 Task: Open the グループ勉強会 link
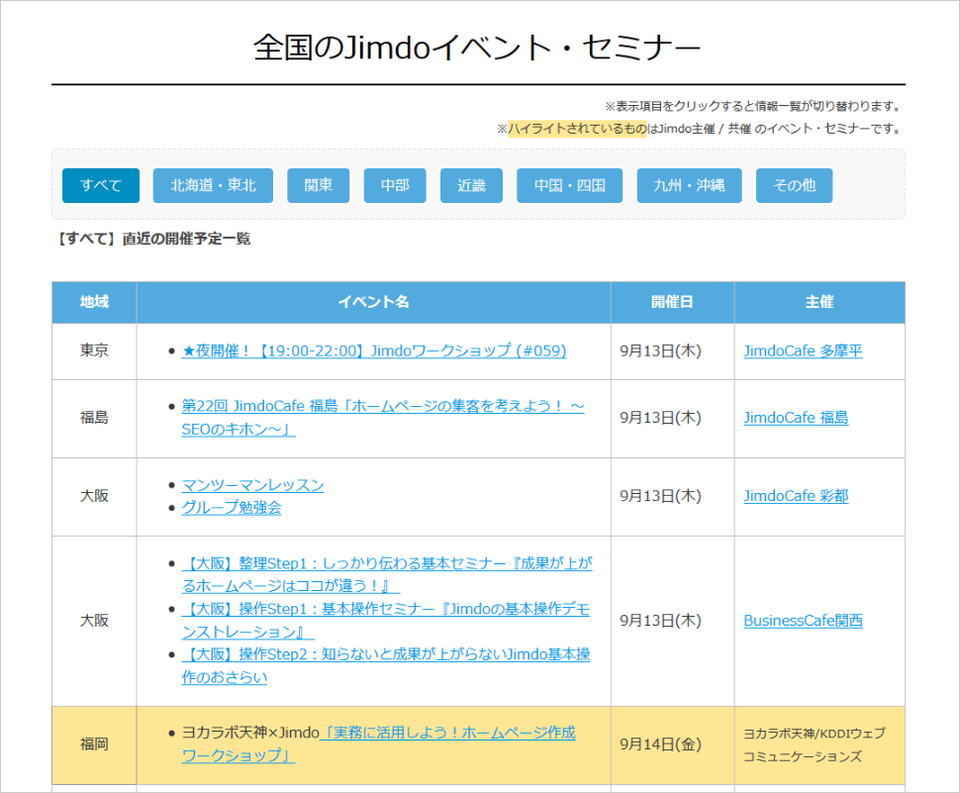point(231,508)
